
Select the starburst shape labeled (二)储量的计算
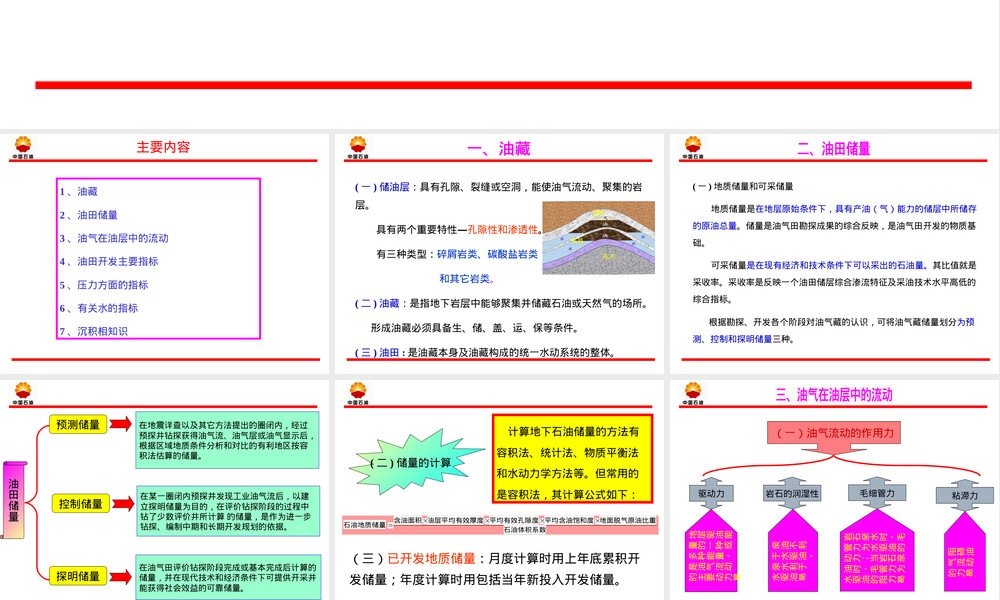pyautogui.click(x=415, y=462)
